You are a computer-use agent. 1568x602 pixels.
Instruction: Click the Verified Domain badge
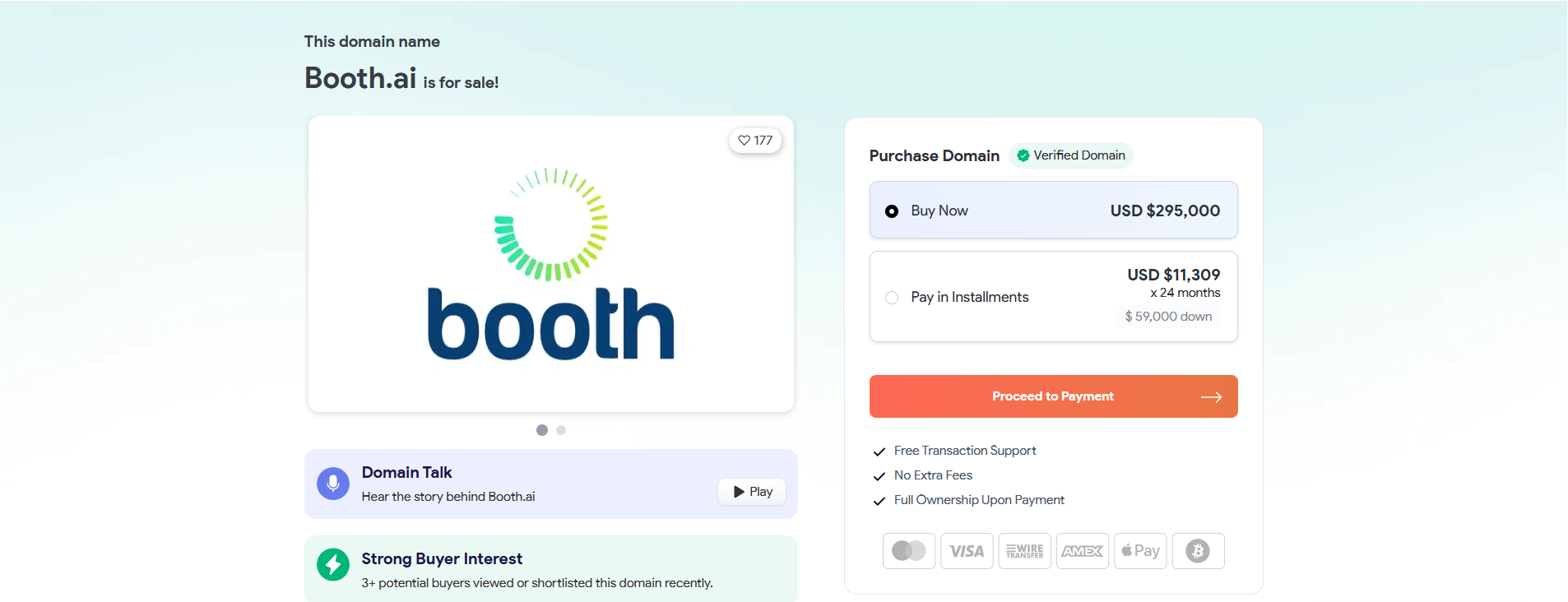click(1070, 155)
